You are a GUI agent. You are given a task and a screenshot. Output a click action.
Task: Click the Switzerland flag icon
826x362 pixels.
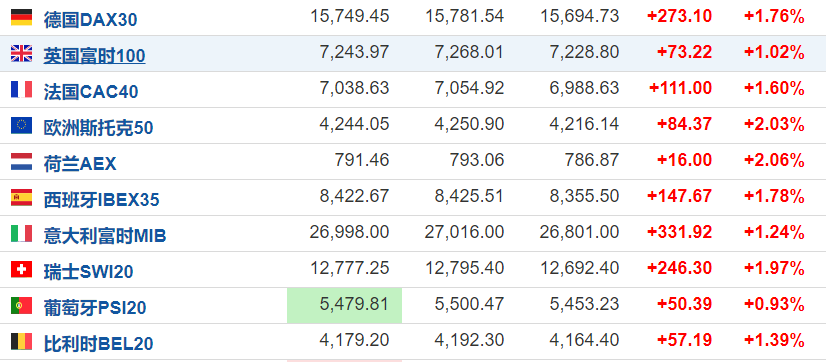point(22,270)
